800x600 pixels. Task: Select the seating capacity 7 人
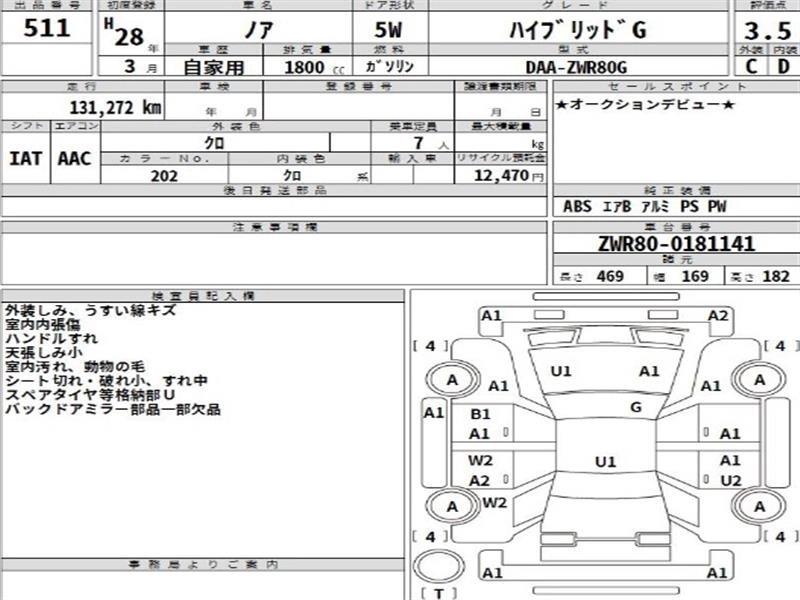tap(430, 143)
